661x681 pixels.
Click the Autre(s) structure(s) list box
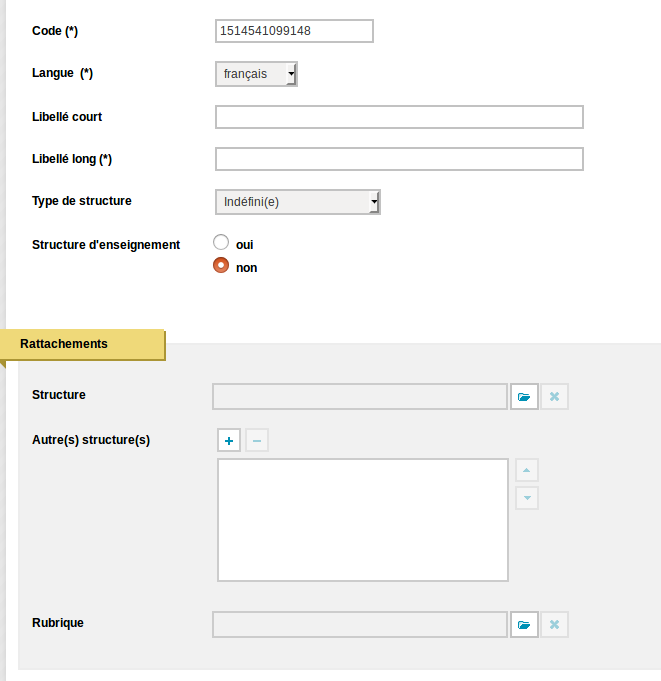363,520
